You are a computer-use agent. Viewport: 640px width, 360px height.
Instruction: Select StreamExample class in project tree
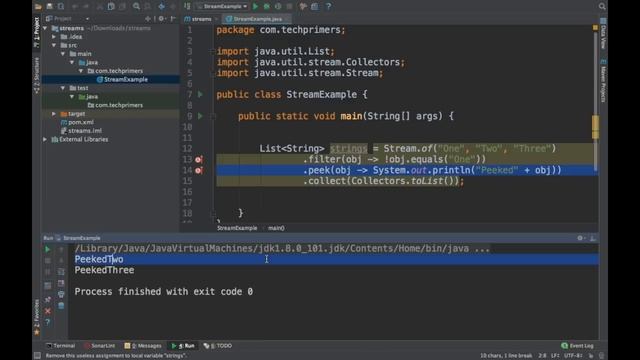(x=122, y=80)
